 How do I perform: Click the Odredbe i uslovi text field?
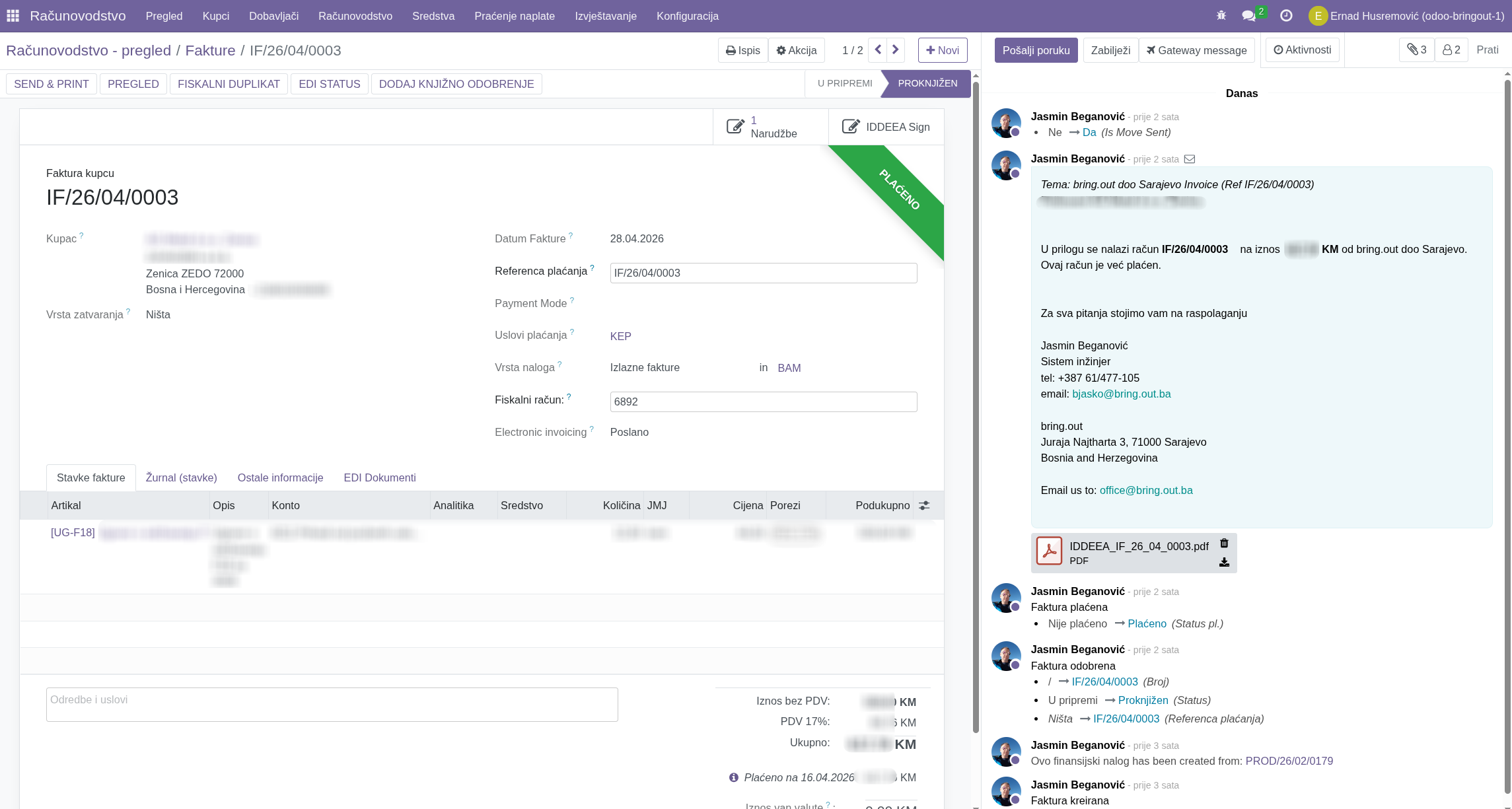point(332,705)
